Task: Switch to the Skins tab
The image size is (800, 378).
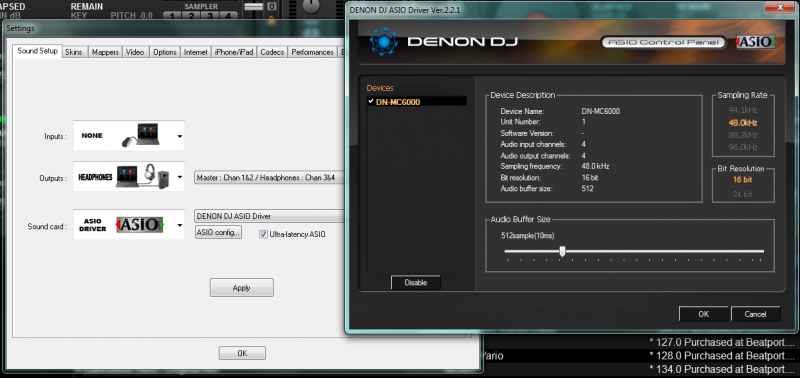Action: 74,52
